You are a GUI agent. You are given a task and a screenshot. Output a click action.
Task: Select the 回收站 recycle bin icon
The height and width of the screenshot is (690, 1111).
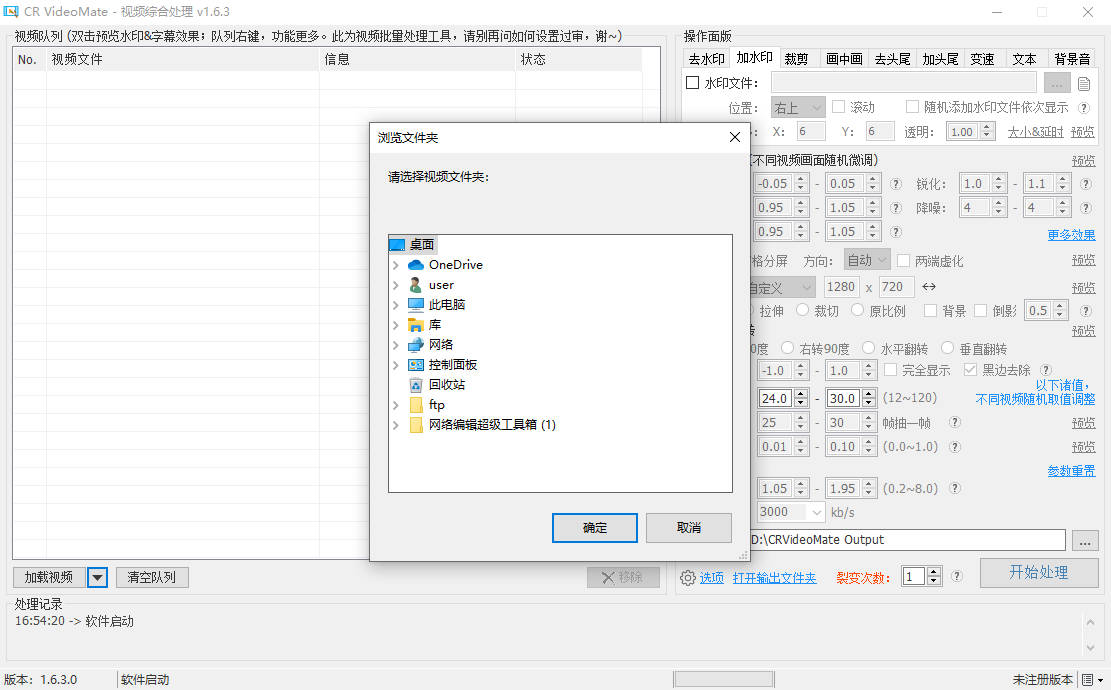416,385
